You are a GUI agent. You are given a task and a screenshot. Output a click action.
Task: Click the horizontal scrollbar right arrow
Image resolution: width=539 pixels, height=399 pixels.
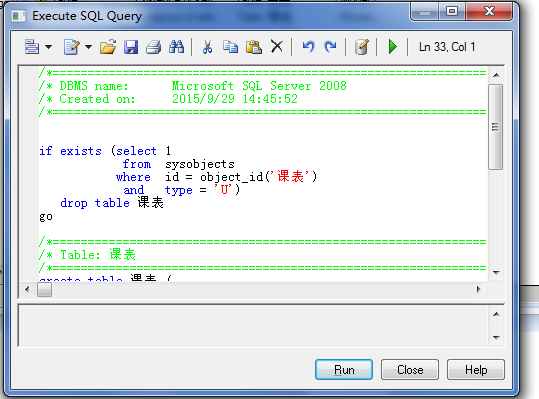(478, 289)
